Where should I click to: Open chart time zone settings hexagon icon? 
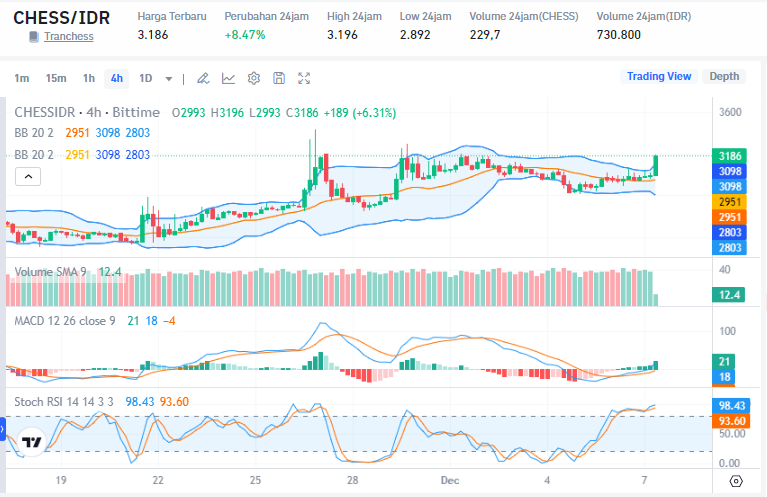pyautogui.click(x=736, y=481)
